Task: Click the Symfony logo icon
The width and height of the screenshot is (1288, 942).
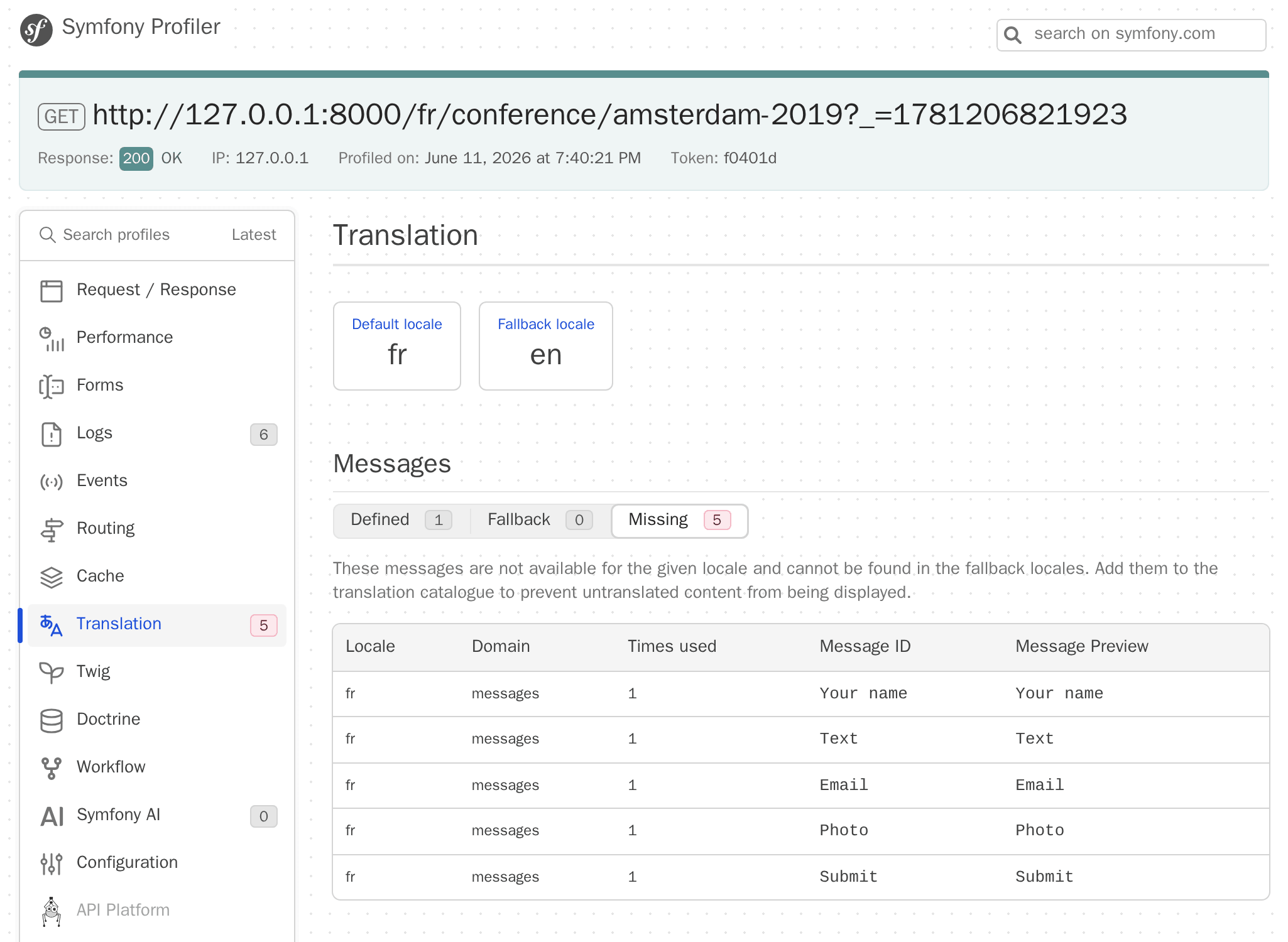Action: tap(36, 30)
